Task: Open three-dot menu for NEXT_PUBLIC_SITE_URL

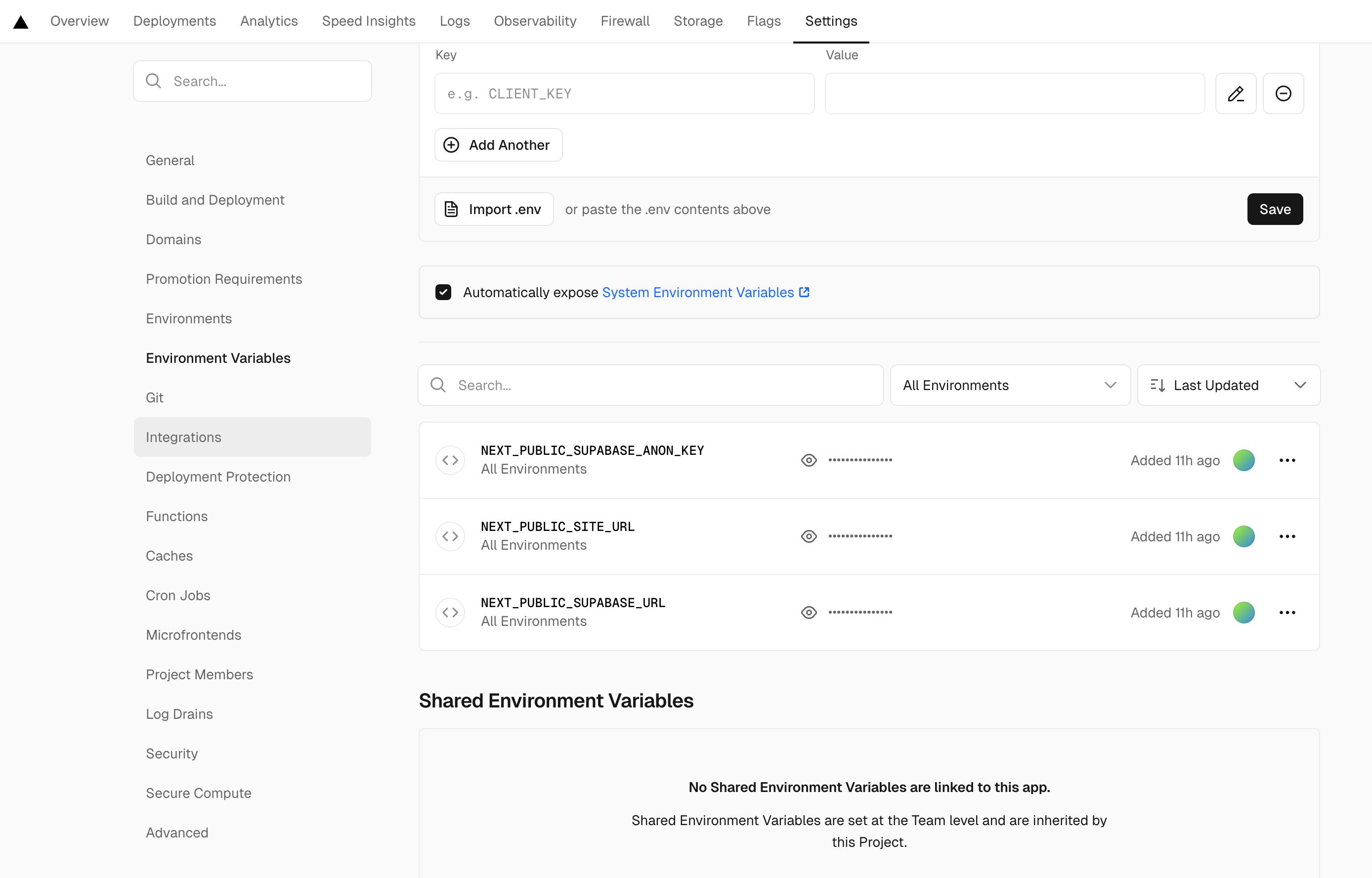Action: click(x=1286, y=536)
